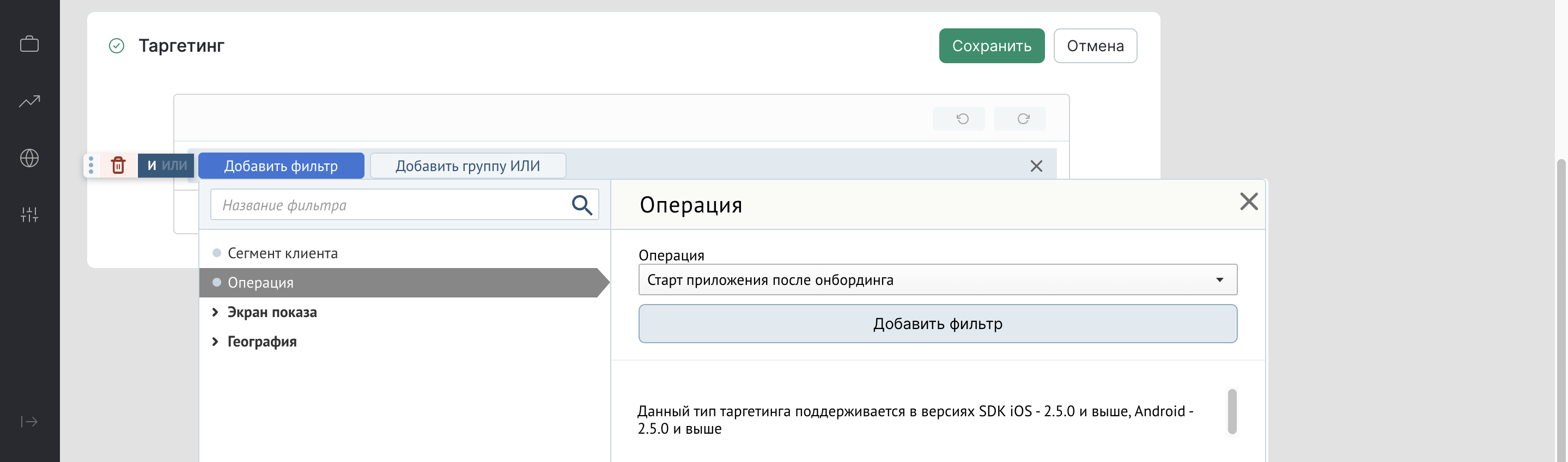Delete the group with the trash icon
Viewport: 1568px width, 462px height.
coord(118,166)
